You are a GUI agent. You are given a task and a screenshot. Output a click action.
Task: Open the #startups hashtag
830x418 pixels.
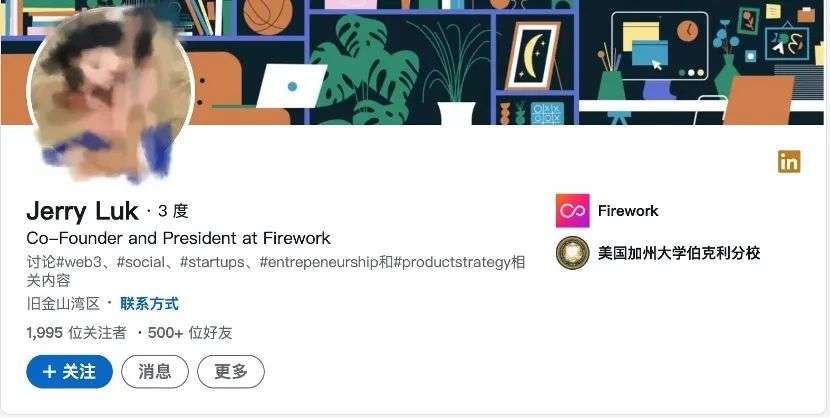(x=212, y=262)
